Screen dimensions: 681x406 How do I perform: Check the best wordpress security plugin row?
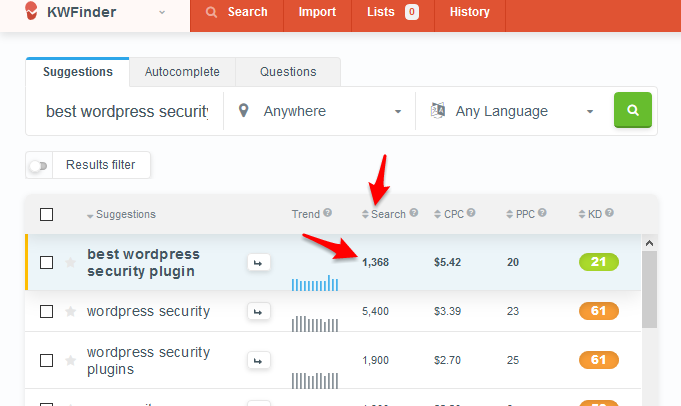tap(46, 262)
